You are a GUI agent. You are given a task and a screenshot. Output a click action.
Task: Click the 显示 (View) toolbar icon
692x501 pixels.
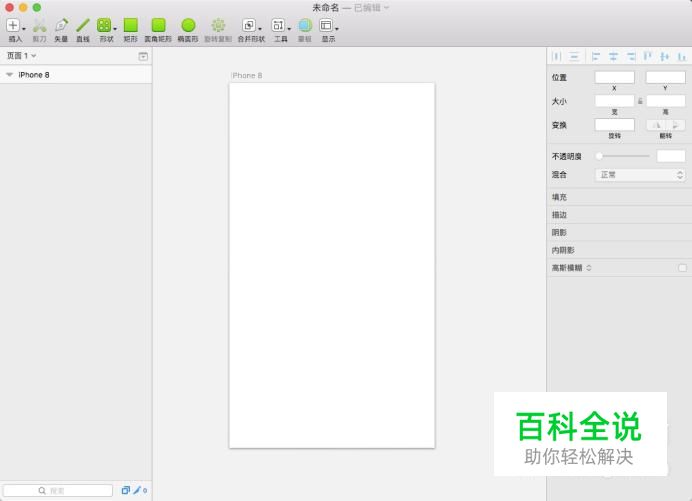point(326,26)
